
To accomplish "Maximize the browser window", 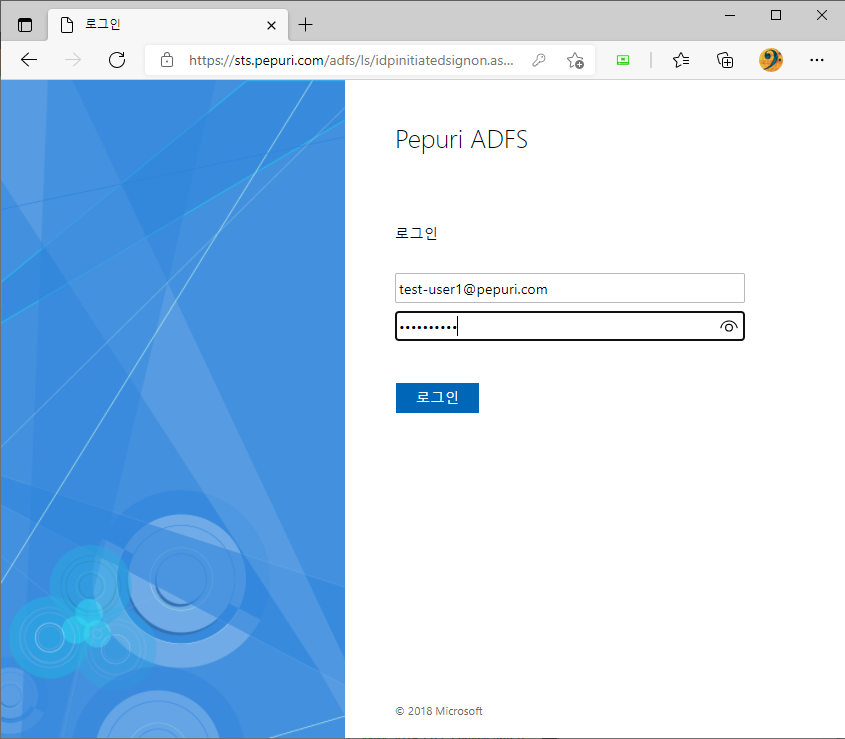I will coord(775,15).
